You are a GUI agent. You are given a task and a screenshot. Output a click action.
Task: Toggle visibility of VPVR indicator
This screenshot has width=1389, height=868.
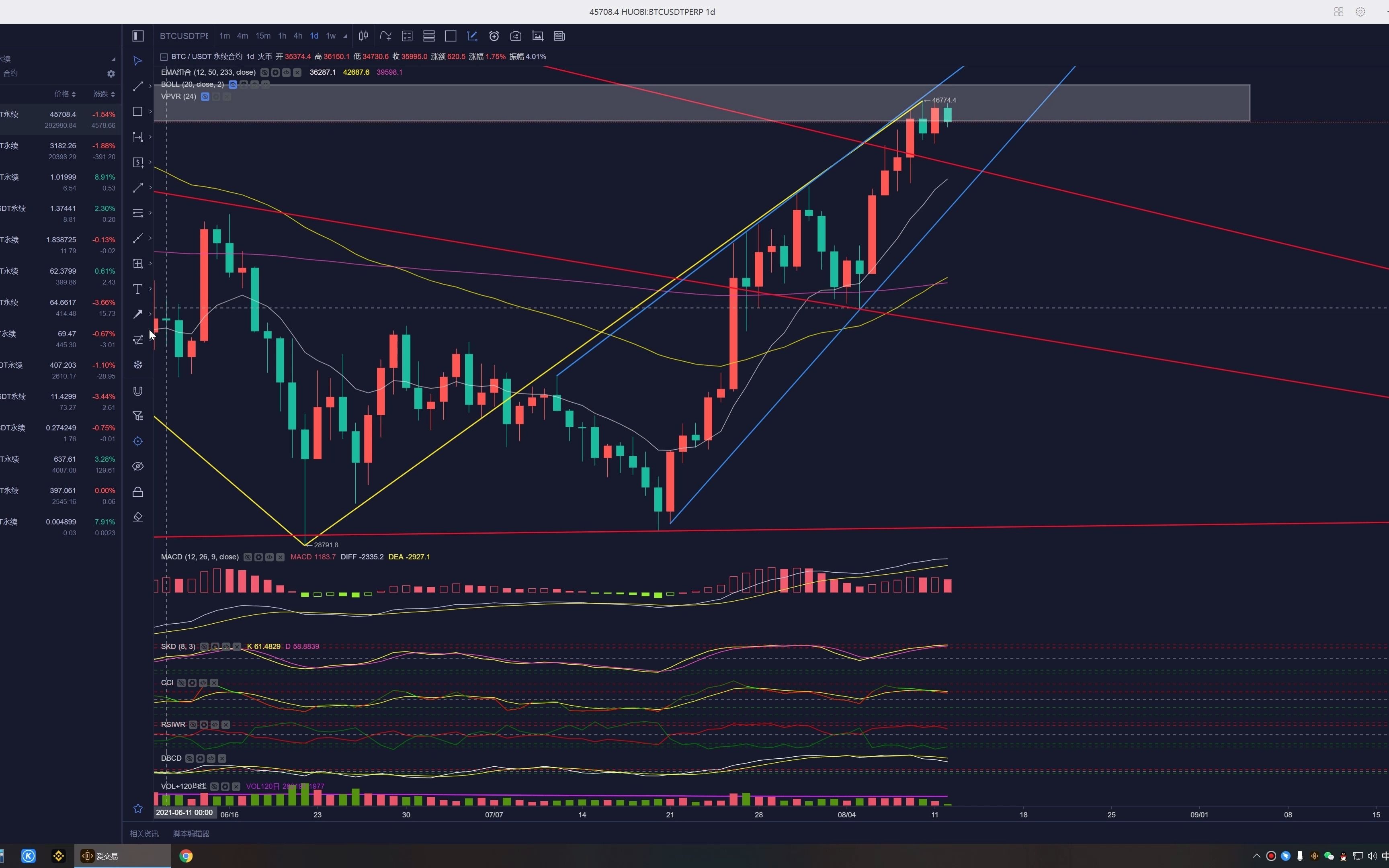pos(205,96)
